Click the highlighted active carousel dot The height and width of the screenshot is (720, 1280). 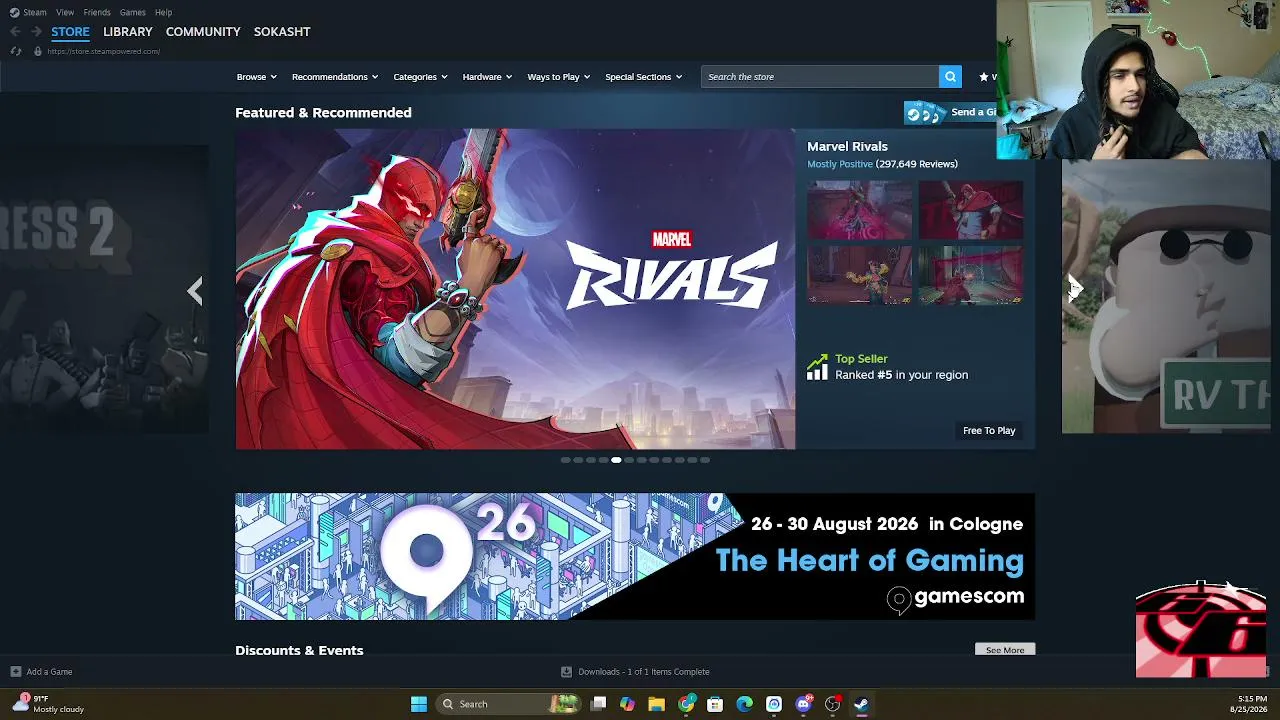click(x=616, y=460)
